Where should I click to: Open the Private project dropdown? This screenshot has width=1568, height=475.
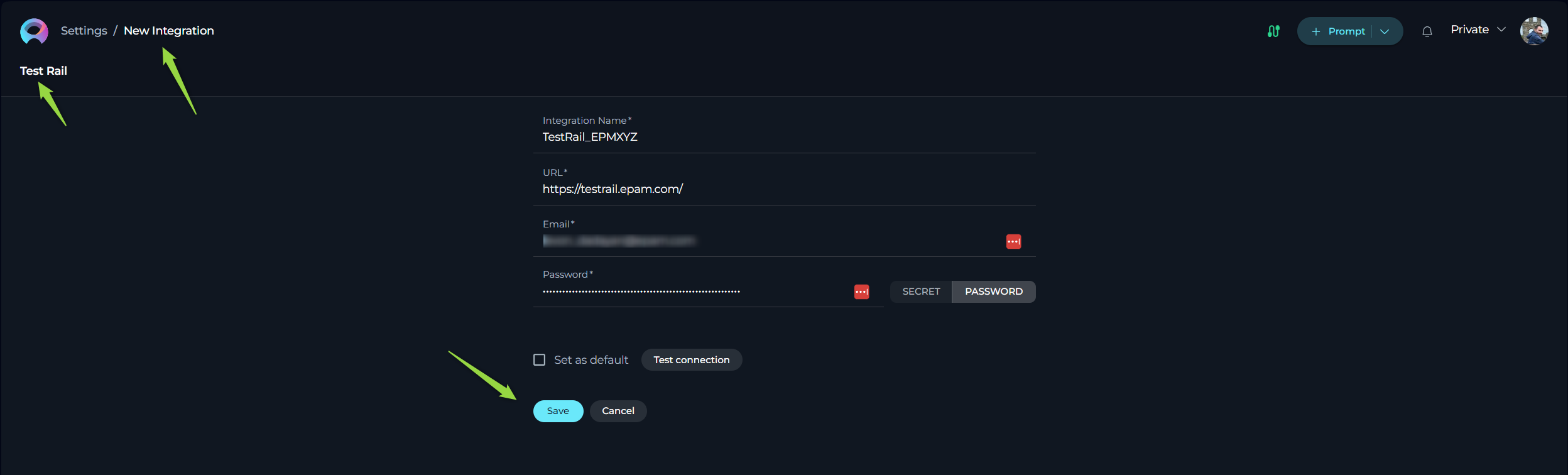click(1478, 30)
